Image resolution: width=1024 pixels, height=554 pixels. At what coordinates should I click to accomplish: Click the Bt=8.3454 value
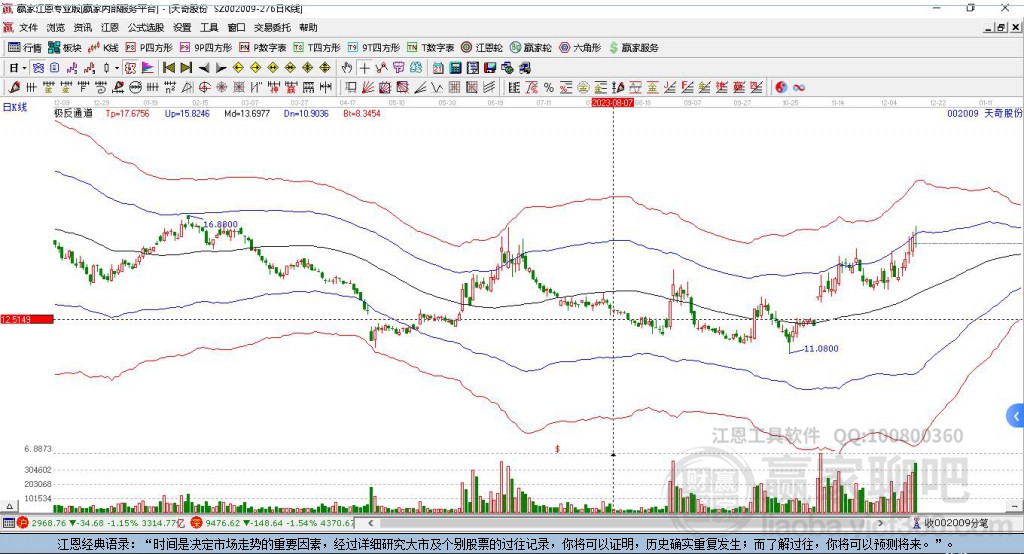tap(362, 113)
